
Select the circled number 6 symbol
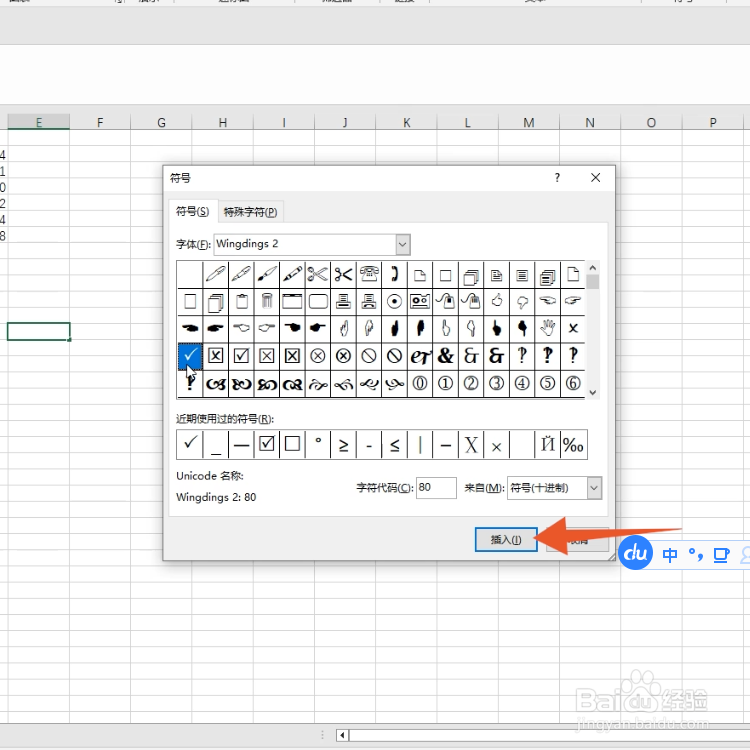point(573,384)
